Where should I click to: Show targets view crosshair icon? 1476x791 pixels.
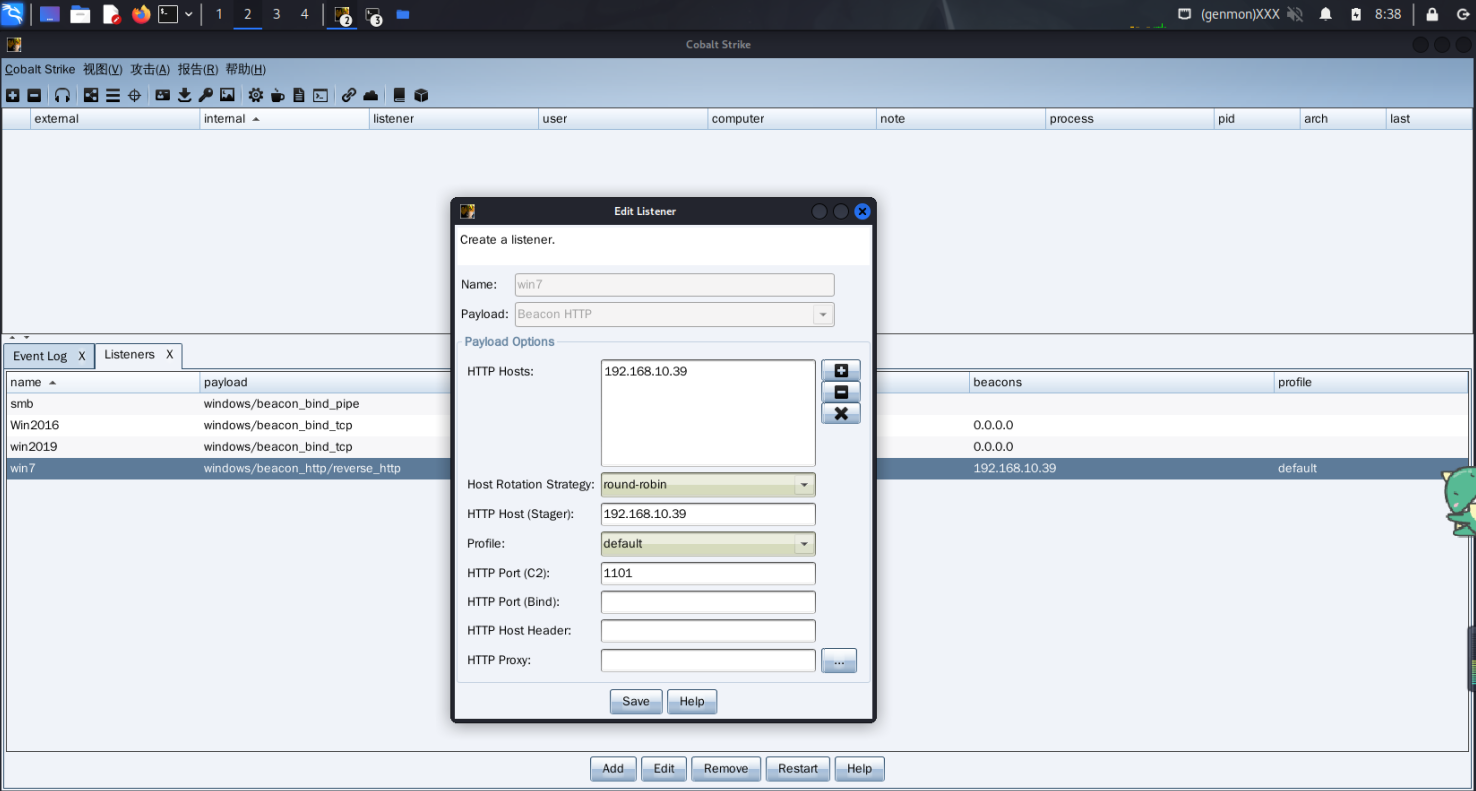(x=134, y=95)
